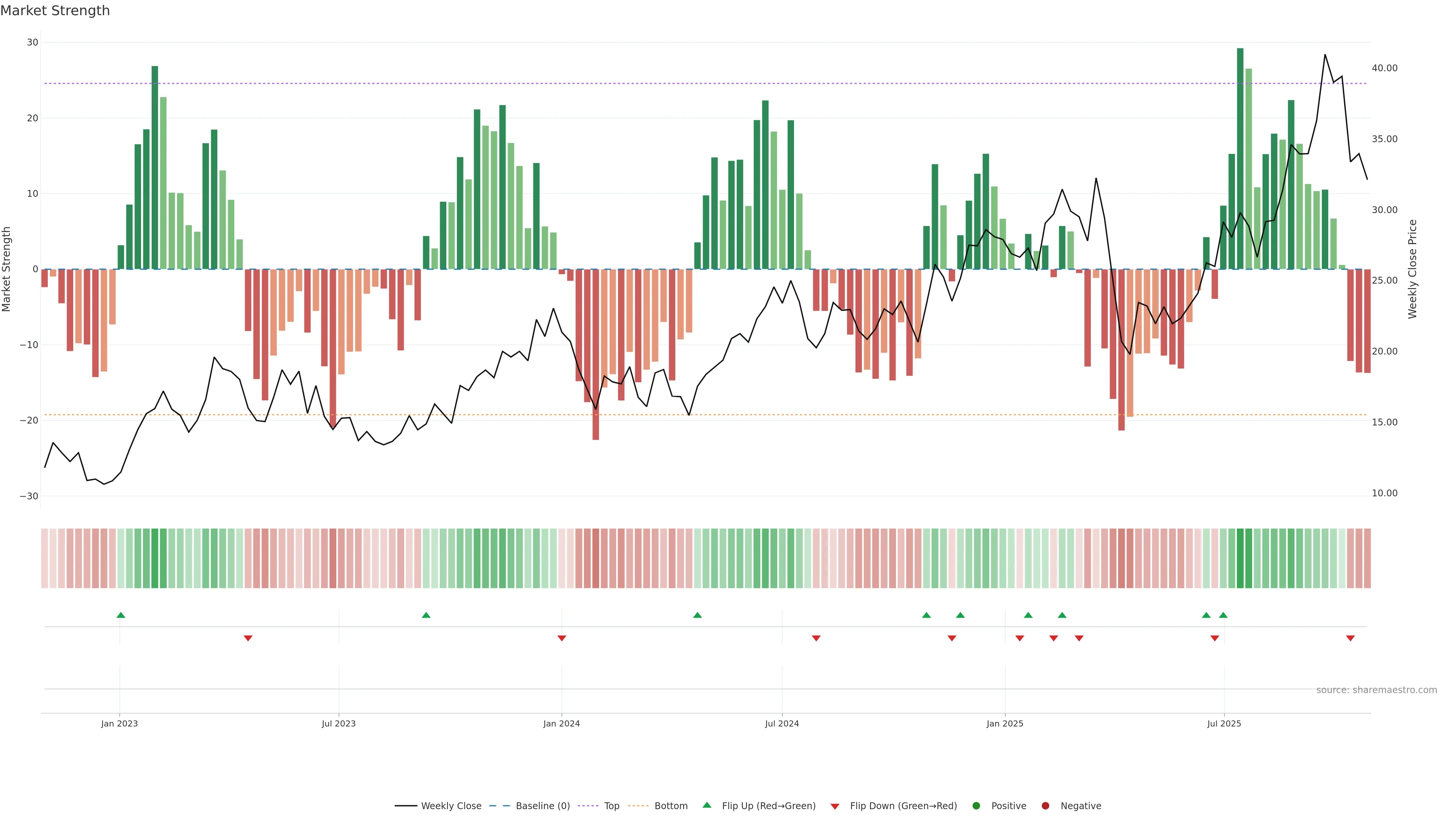Click the red triangle icon in legend
This screenshot has height=819, width=1456.
835,806
